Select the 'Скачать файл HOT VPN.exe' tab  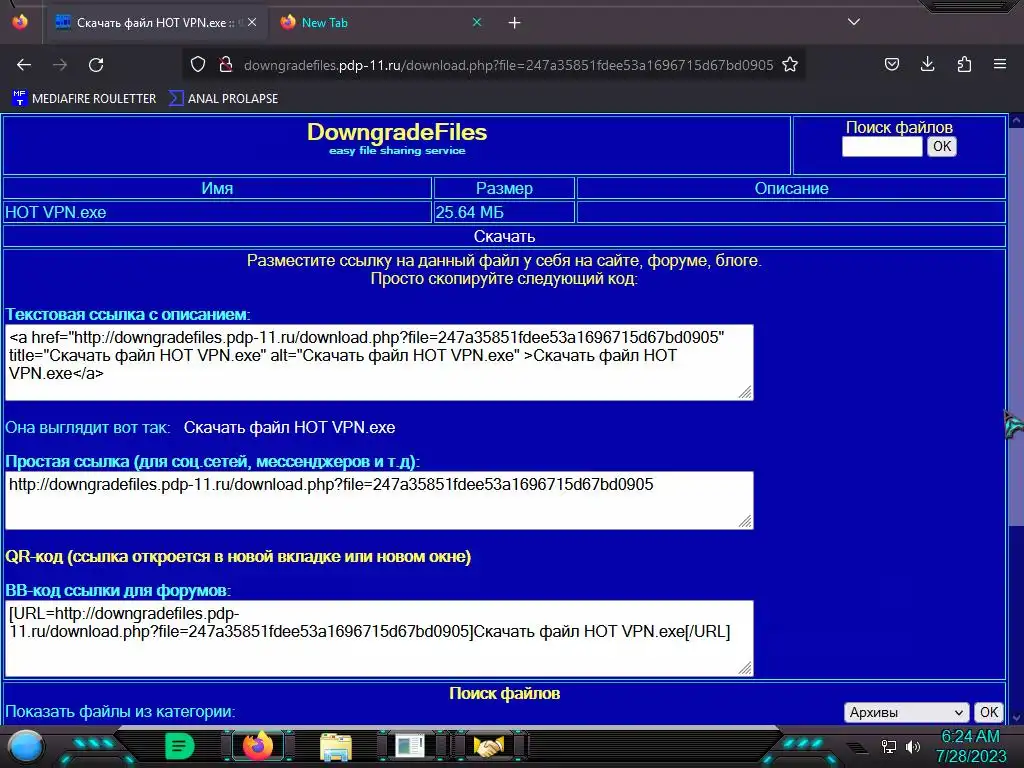tap(157, 23)
